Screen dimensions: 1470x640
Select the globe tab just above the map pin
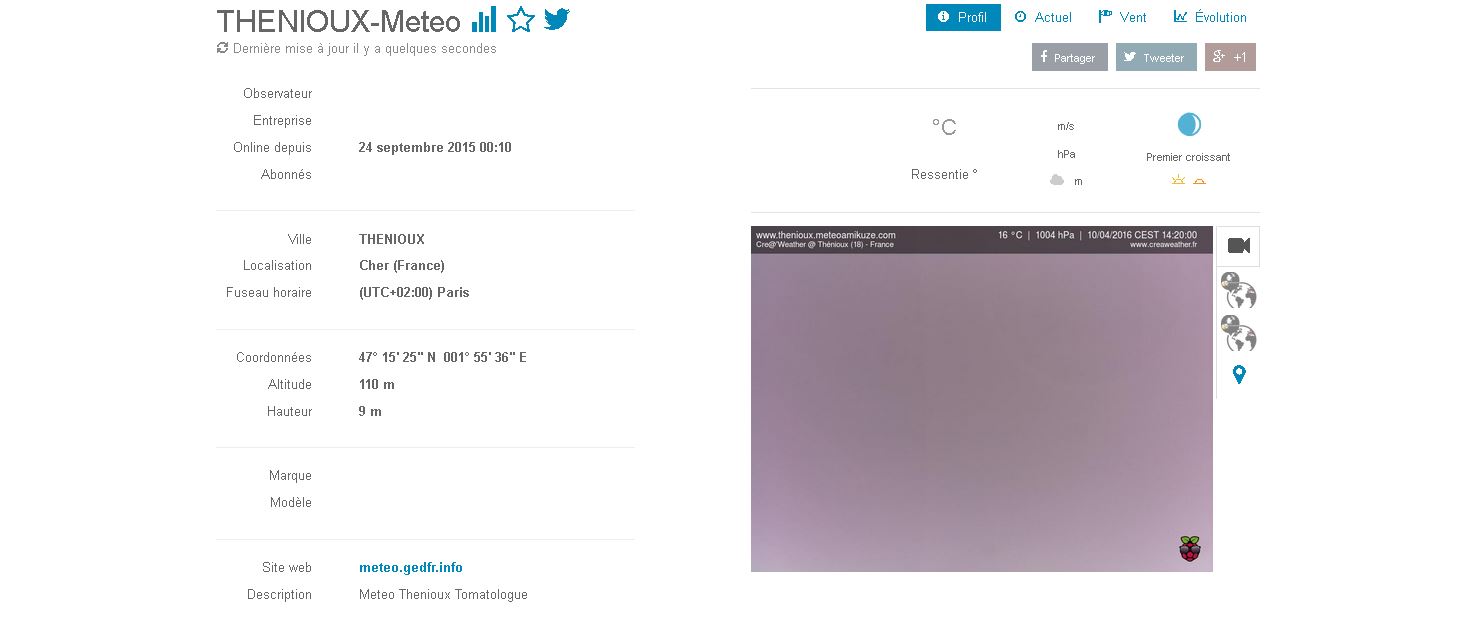(x=1238, y=334)
